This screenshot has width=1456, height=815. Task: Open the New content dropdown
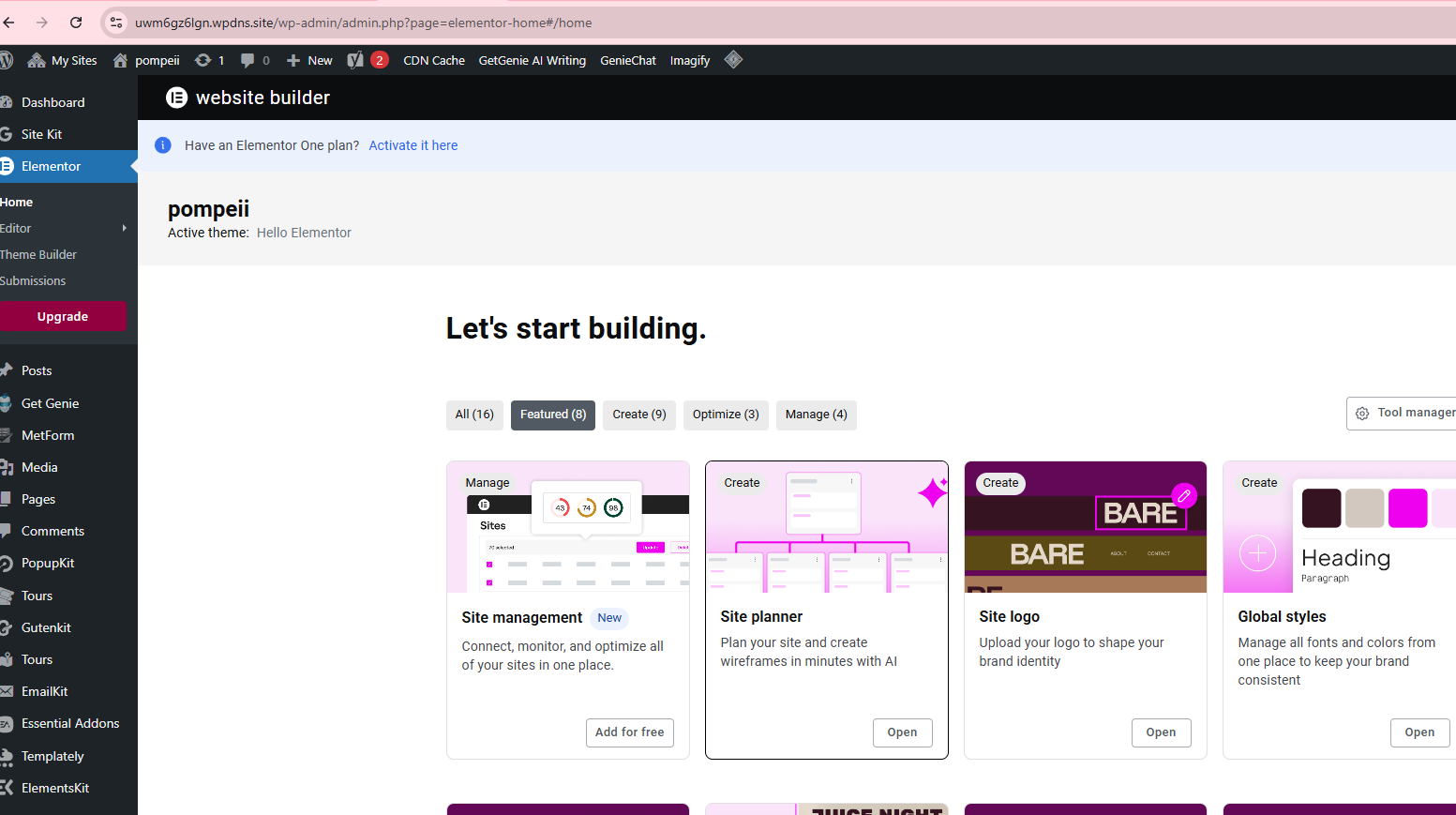pyautogui.click(x=309, y=60)
